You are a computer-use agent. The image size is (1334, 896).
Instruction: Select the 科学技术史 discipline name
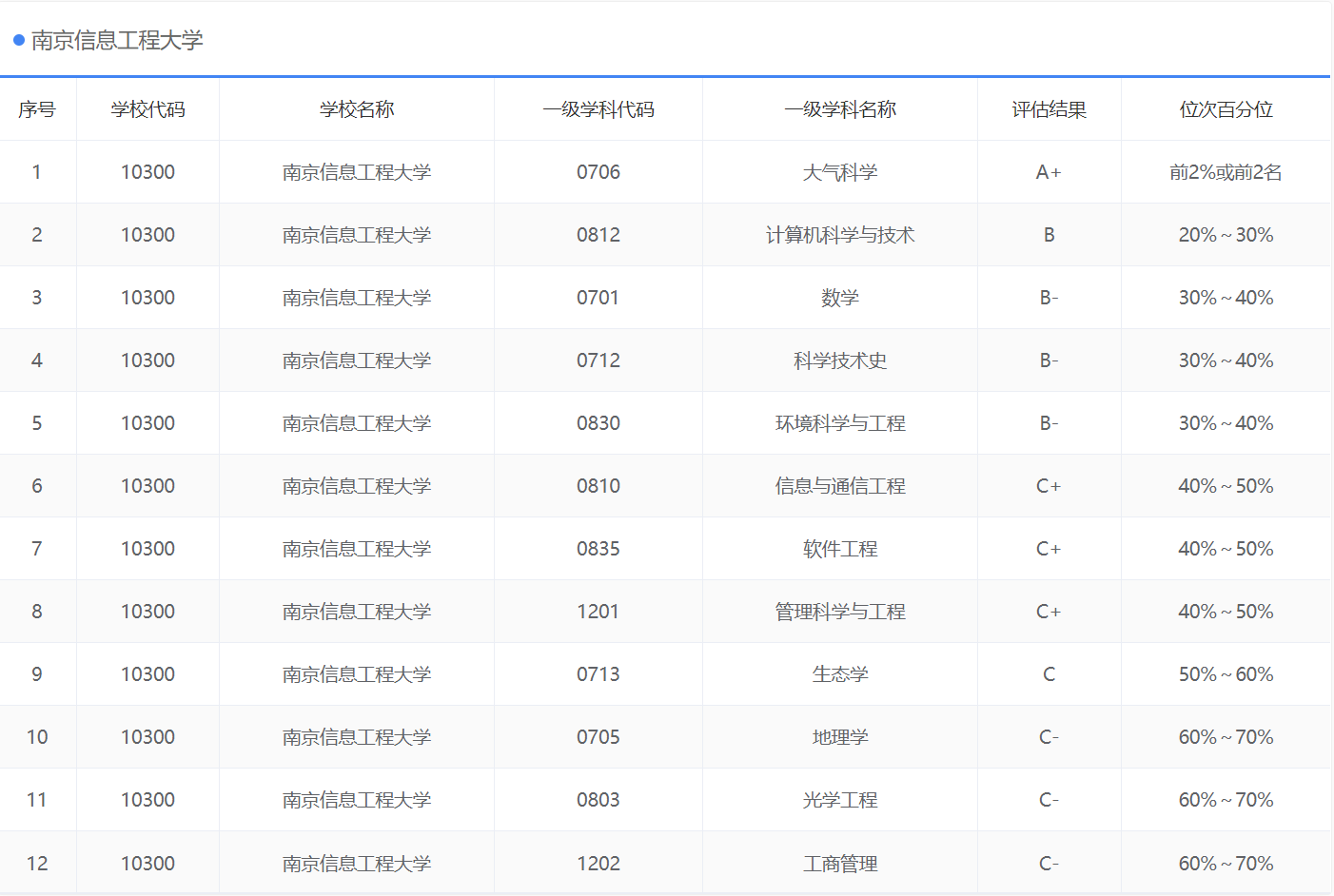pyautogui.click(x=840, y=360)
